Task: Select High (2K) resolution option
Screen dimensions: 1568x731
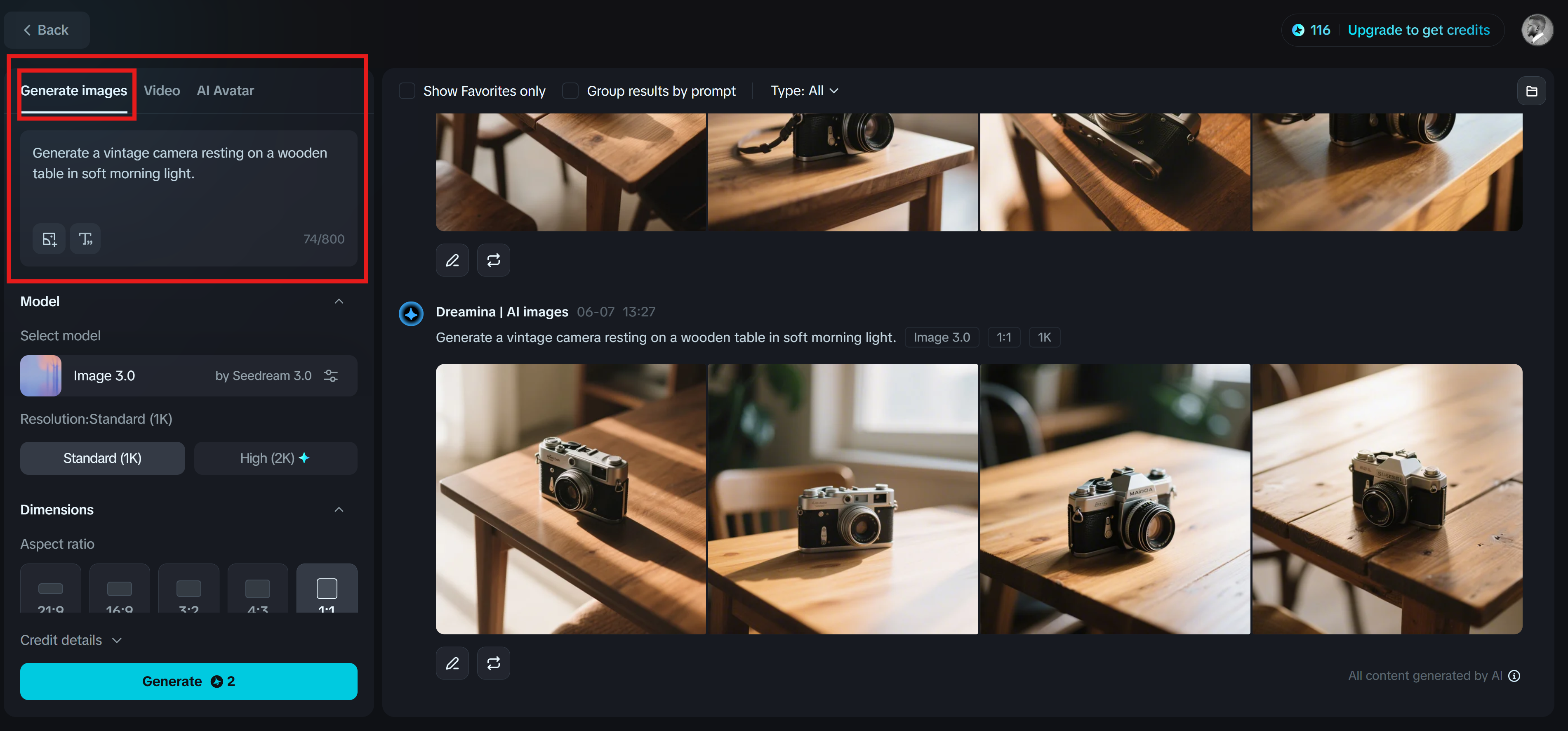Action: pyautogui.click(x=275, y=458)
